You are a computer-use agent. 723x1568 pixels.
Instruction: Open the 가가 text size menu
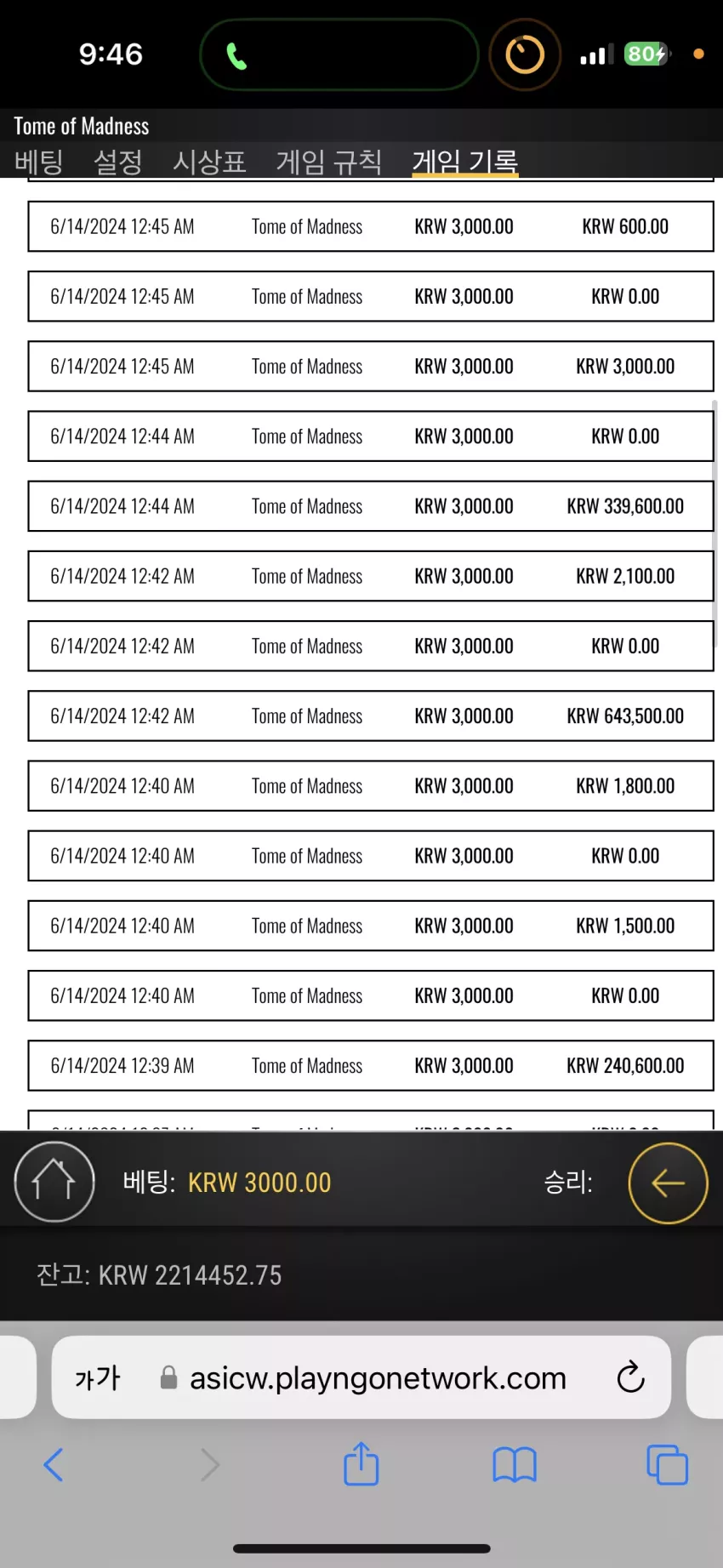98,1377
